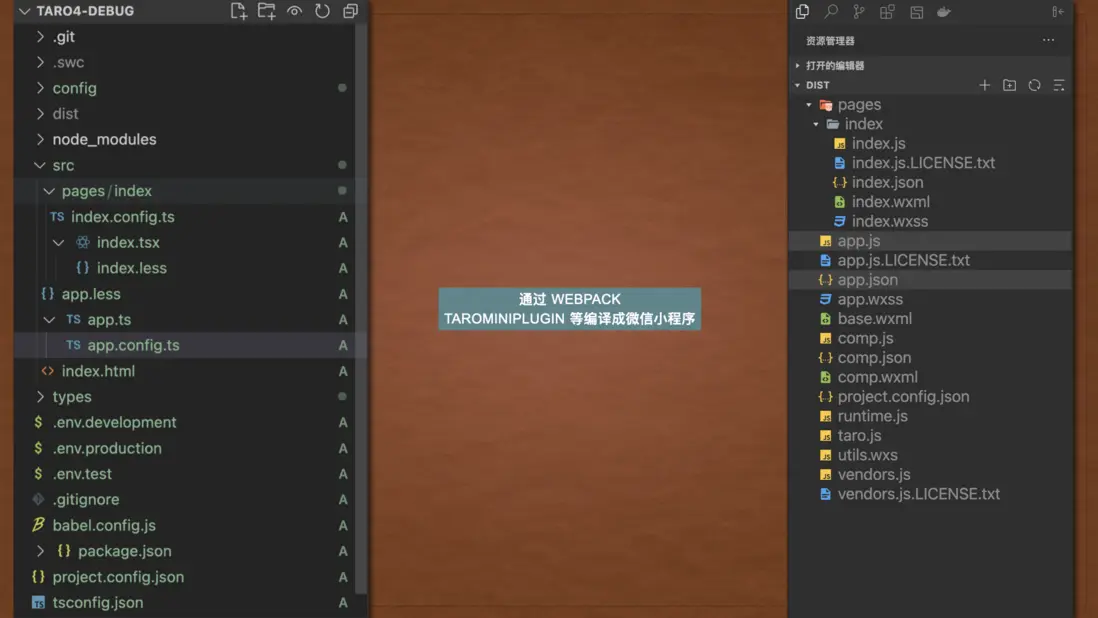Viewport: 1098px width, 618px height.
Task: Expand the 打开的编辑器 section
Action: [x=798, y=65]
